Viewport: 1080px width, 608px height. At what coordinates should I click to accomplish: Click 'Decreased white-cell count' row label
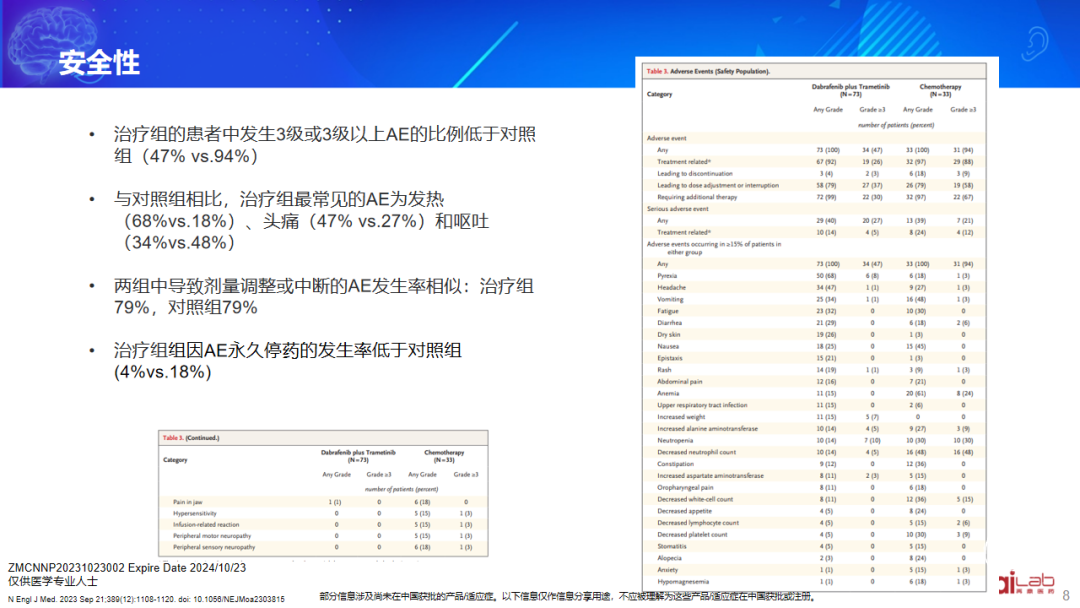[695, 499]
